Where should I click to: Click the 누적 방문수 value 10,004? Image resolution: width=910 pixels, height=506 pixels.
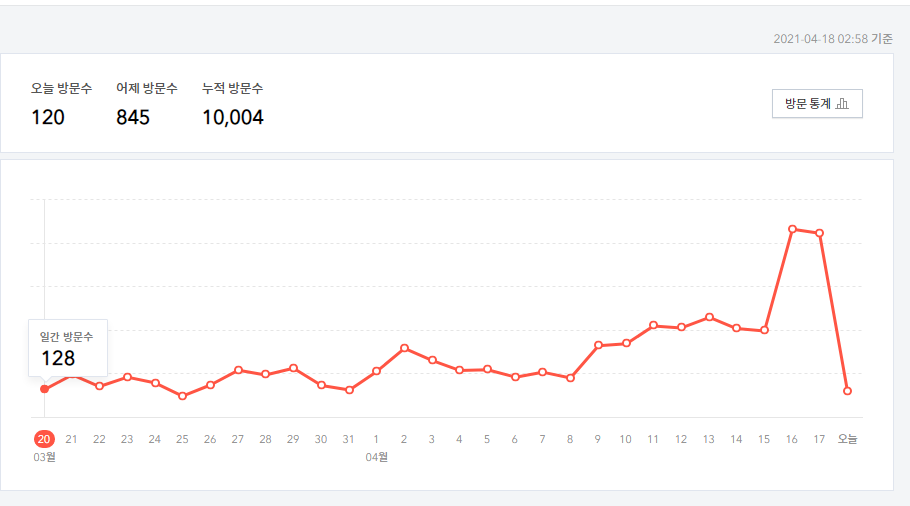(x=233, y=117)
